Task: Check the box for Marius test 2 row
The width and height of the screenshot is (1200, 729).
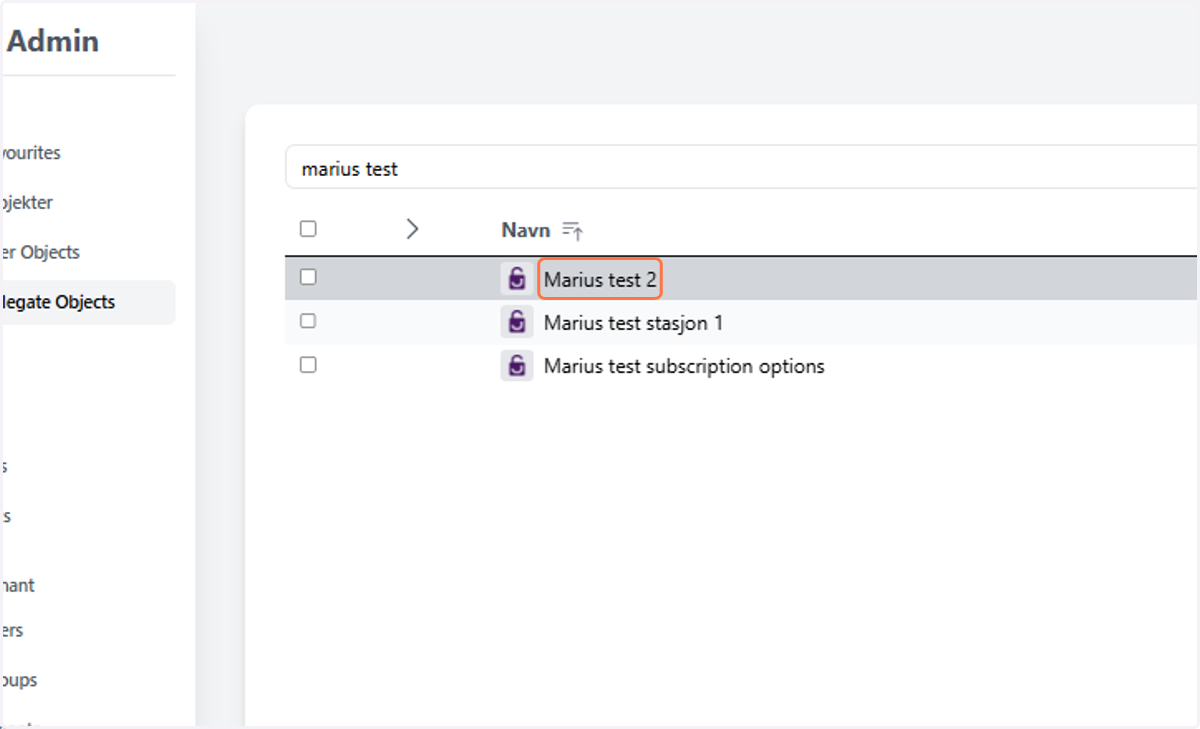Action: [308, 277]
